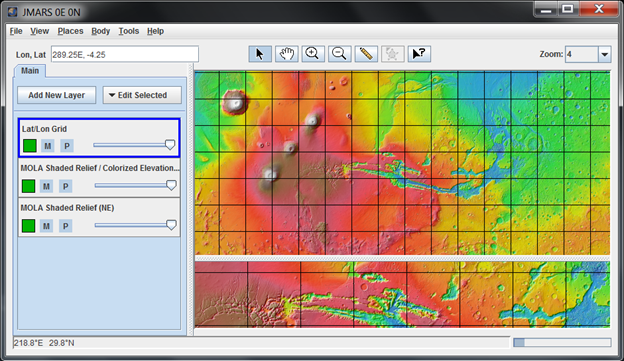624x361 pixels.
Task: Open the File menu
Action: [16, 31]
